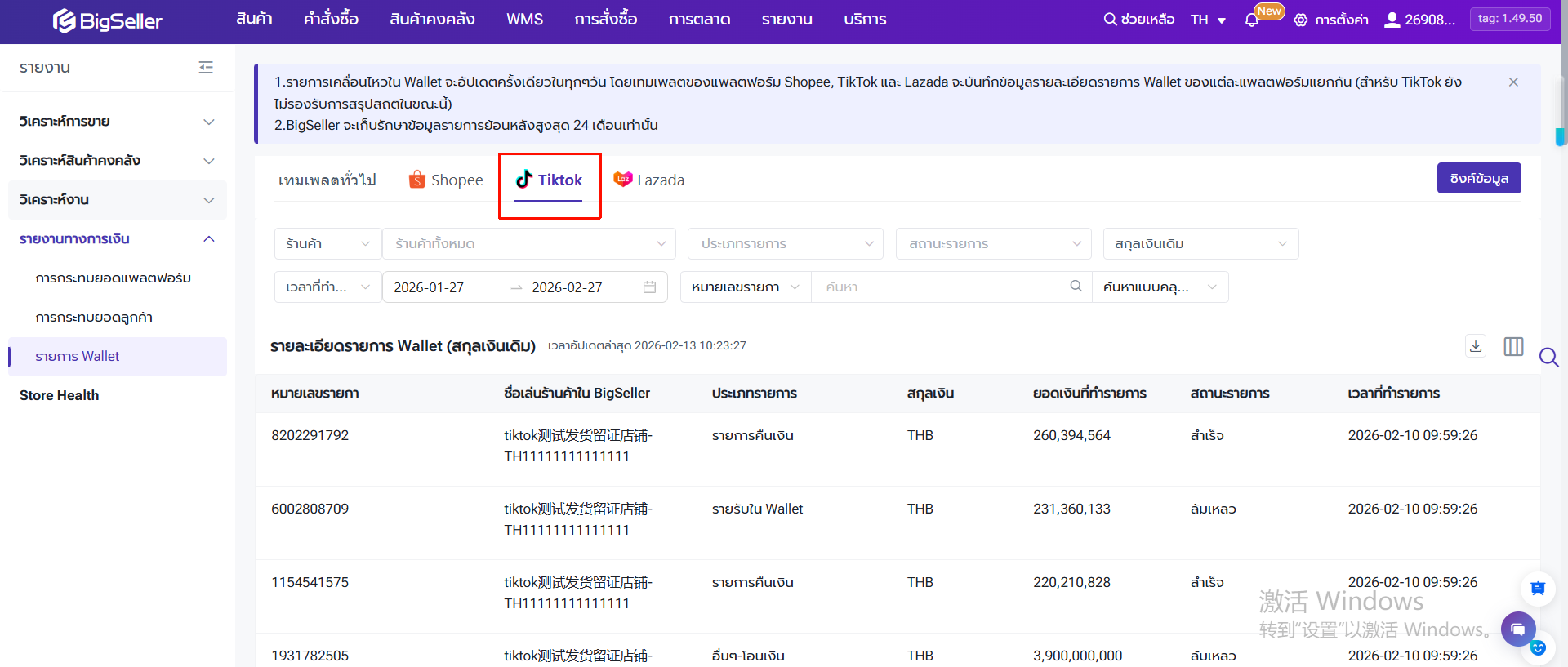The height and width of the screenshot is (667, 1568).
Task: Dismiss the info notice banner
Action: coord(1513,82)
